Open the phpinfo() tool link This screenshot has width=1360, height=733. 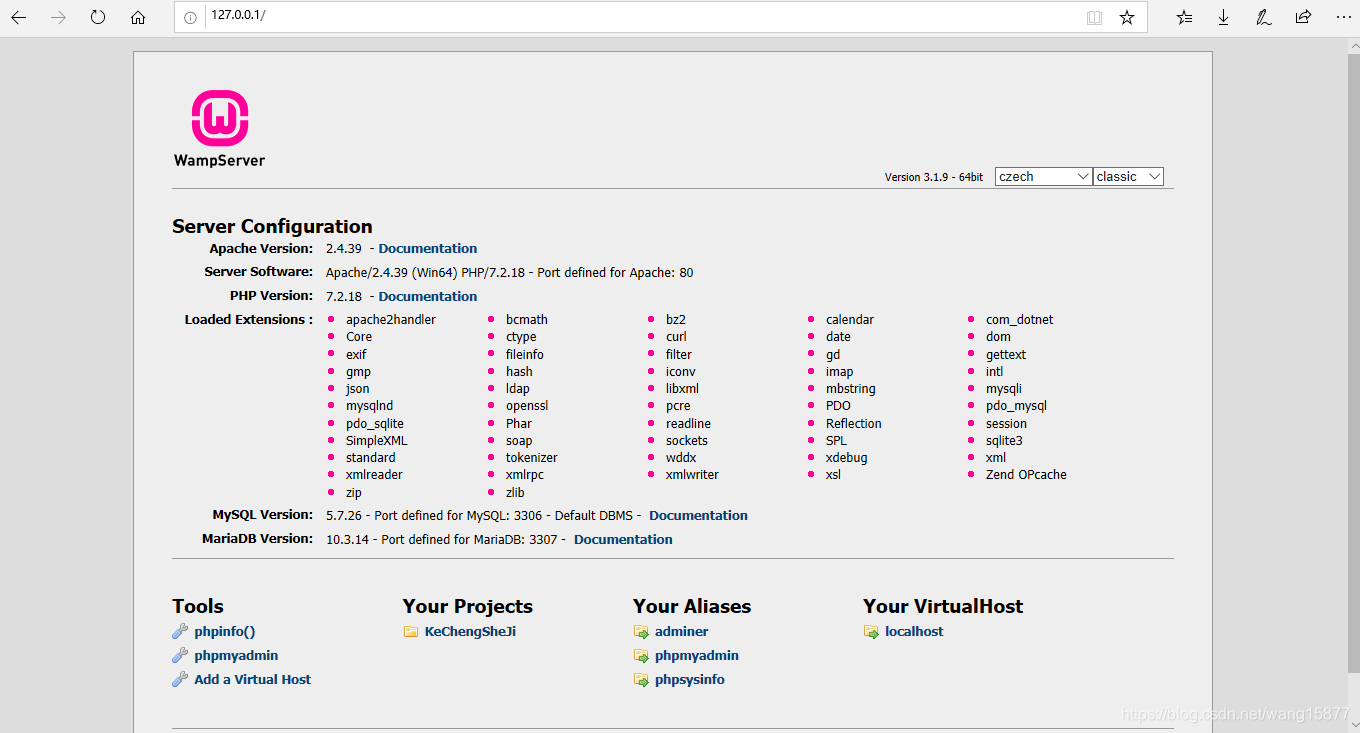click(225, 631)
